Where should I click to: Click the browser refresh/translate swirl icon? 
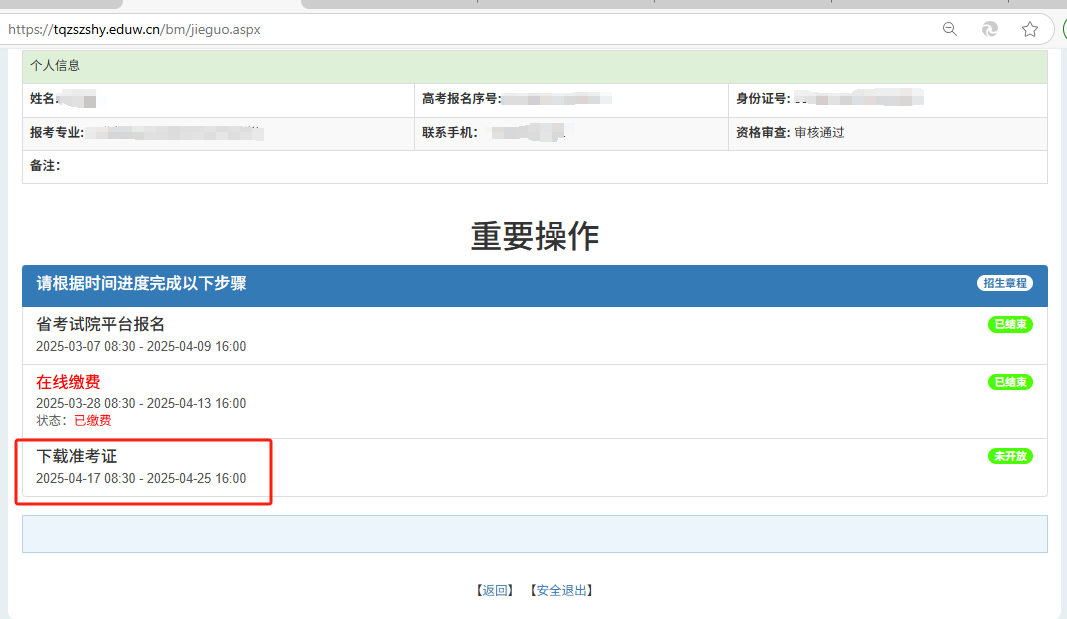coord(989,29)
